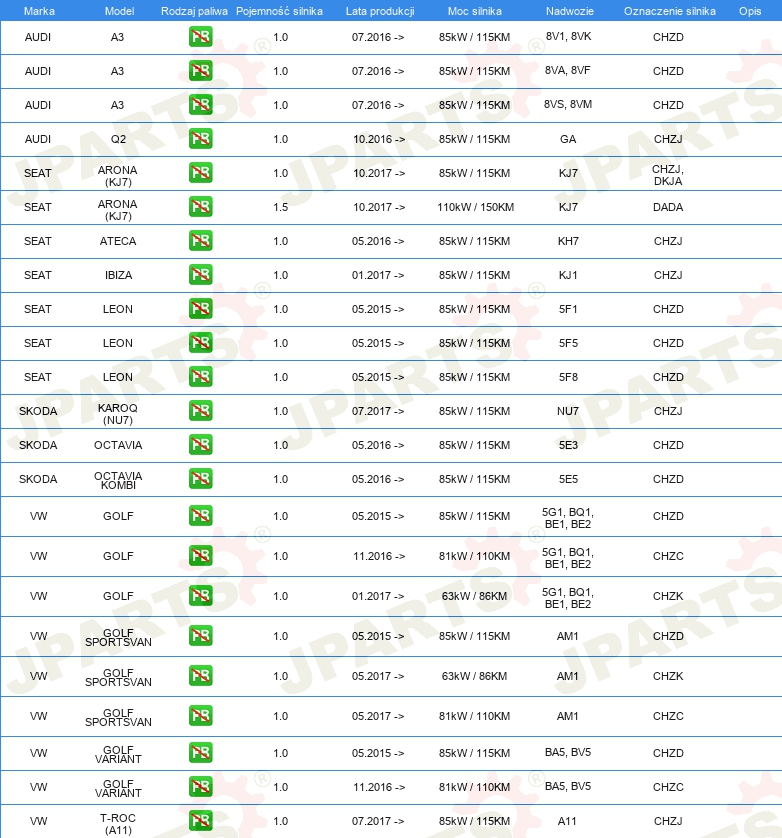Viewport: 782px width, 838px height.
Task: Click the 5E3 body code cell
Action: point(568,445)
